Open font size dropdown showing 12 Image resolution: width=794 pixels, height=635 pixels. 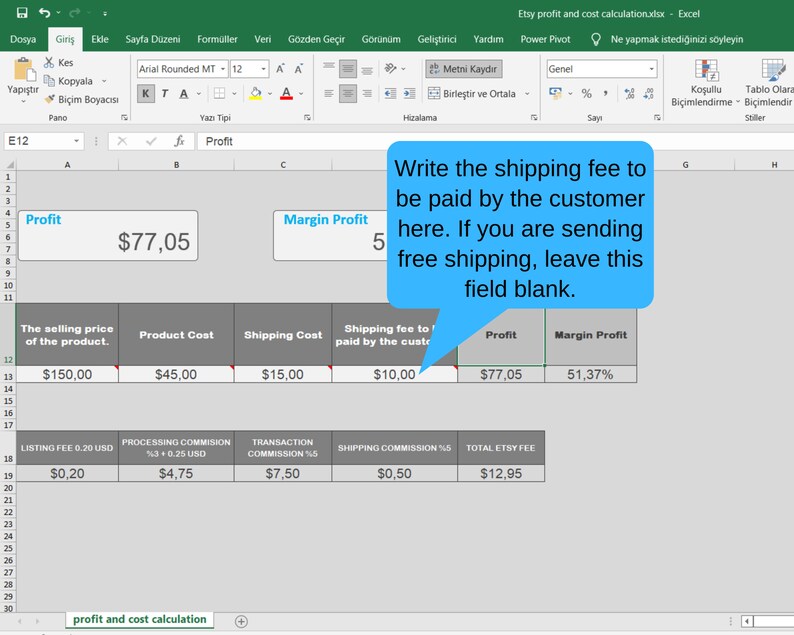[263, 68]
